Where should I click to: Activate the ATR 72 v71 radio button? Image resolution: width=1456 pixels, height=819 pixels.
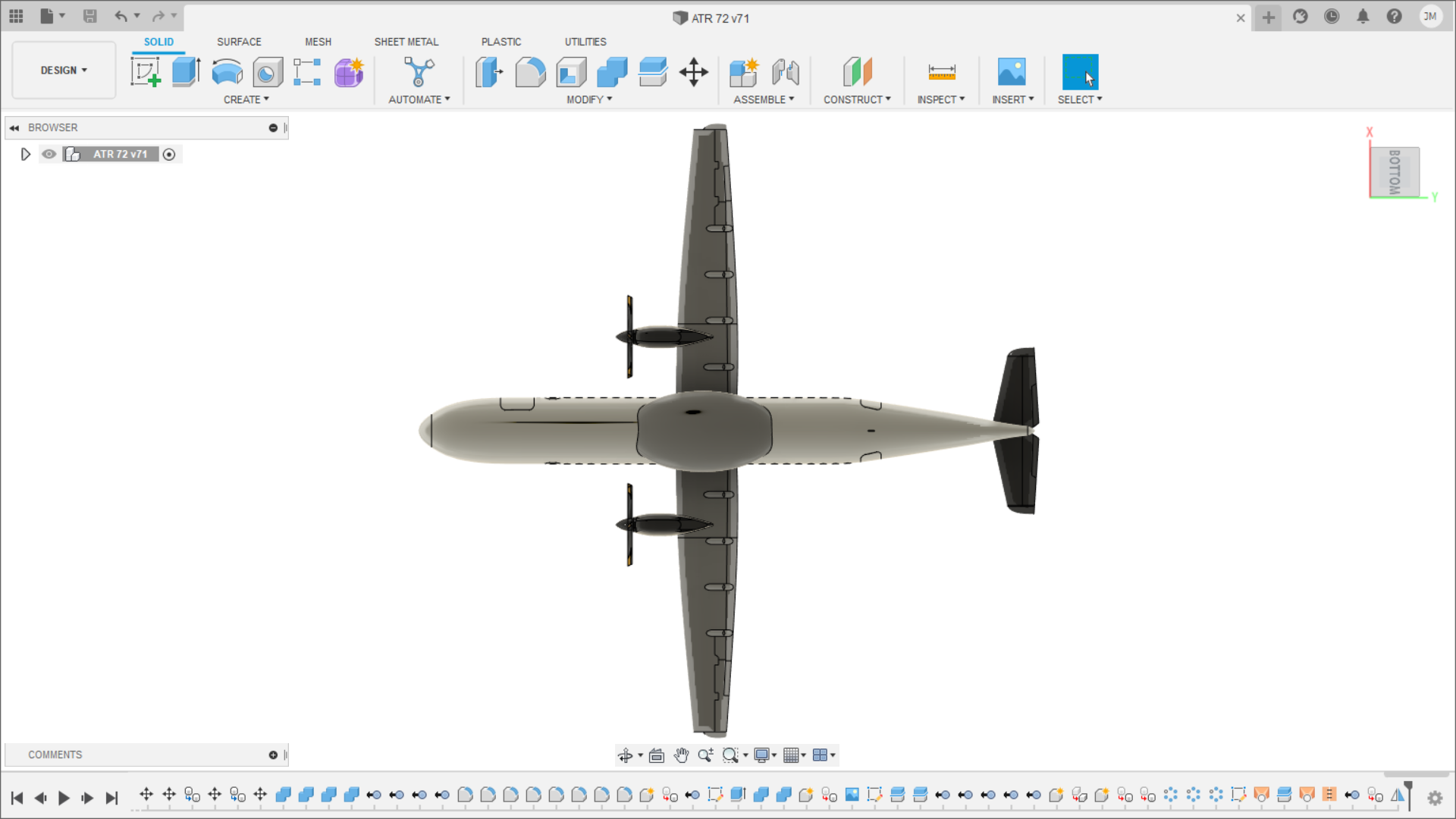169,155
